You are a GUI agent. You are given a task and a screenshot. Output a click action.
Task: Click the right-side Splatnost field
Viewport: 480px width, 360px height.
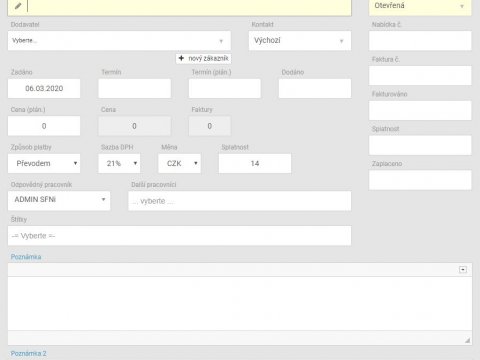[x=420, y=145]
